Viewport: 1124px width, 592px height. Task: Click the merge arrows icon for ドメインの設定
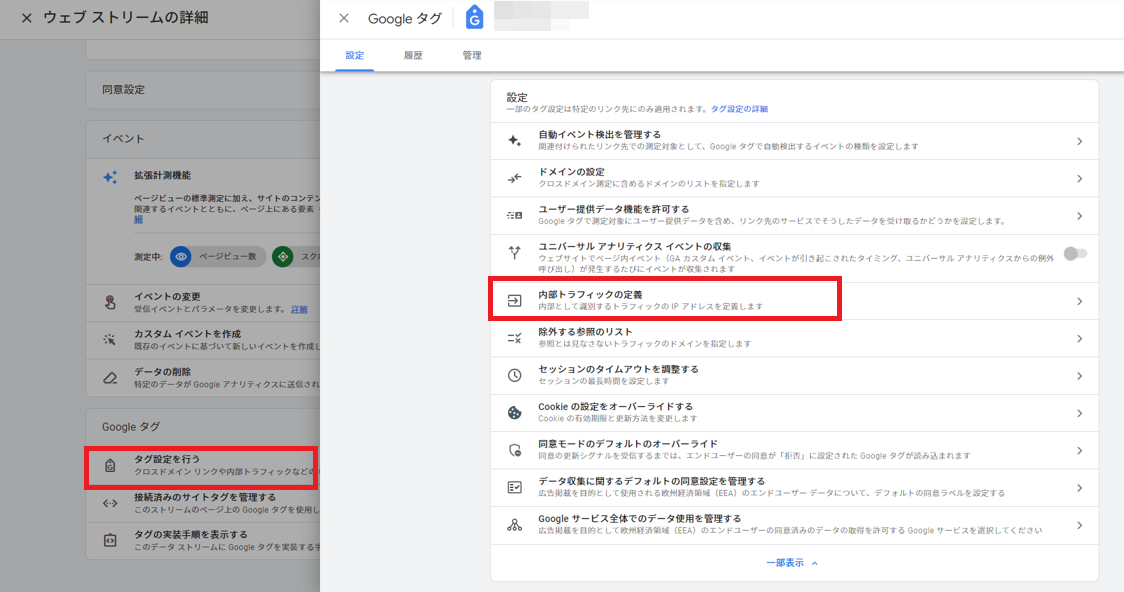(x=514, y=178)
